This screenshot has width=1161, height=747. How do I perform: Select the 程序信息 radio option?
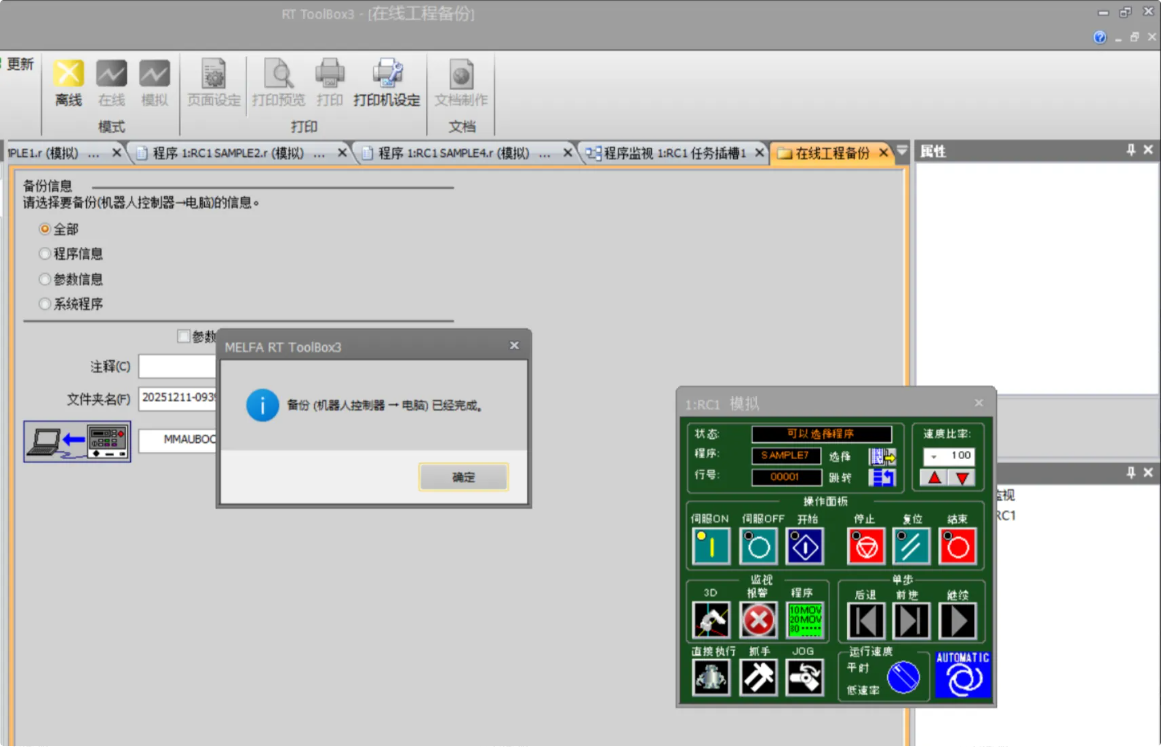[45, 254]
